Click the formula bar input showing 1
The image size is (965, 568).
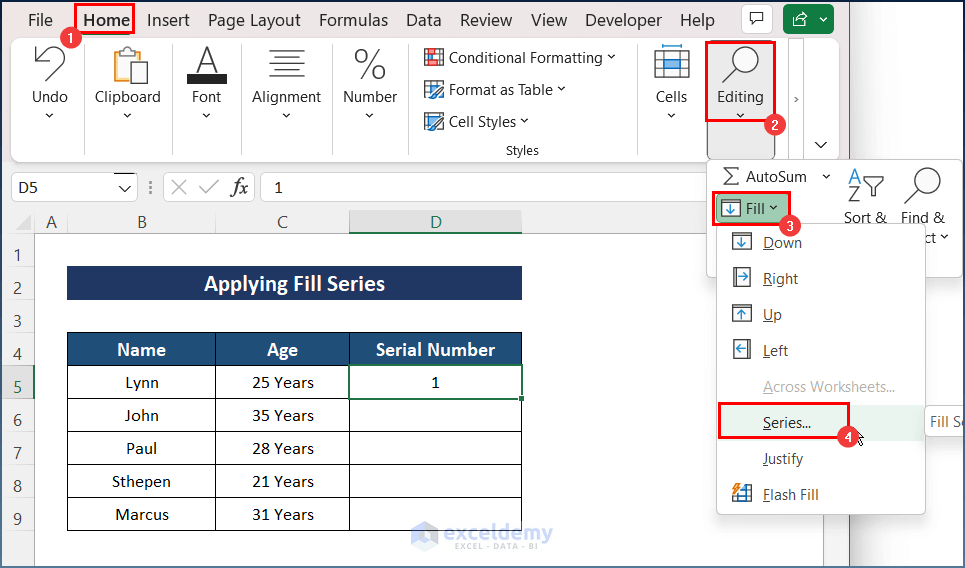pyautogui.click(x=483, y=187)
